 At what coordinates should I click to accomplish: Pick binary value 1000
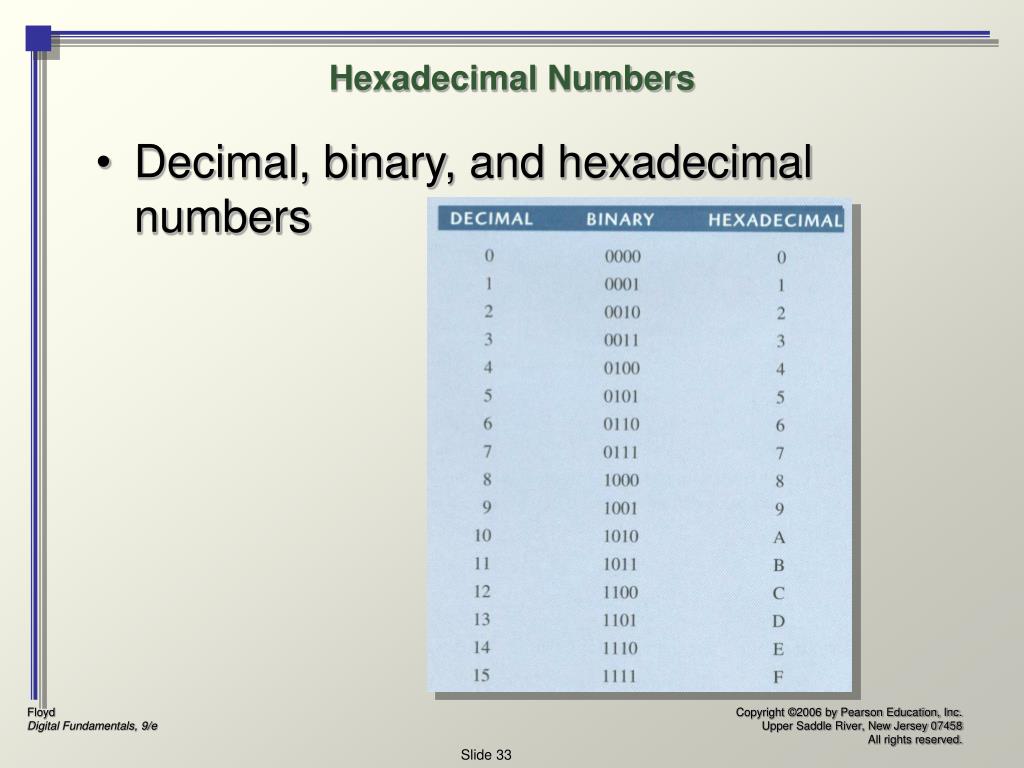tap(620, 481)
